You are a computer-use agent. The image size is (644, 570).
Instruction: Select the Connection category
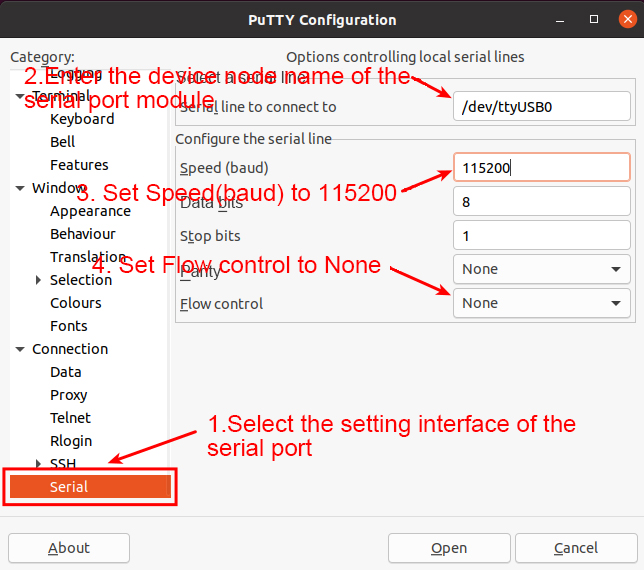coord(70,349)
